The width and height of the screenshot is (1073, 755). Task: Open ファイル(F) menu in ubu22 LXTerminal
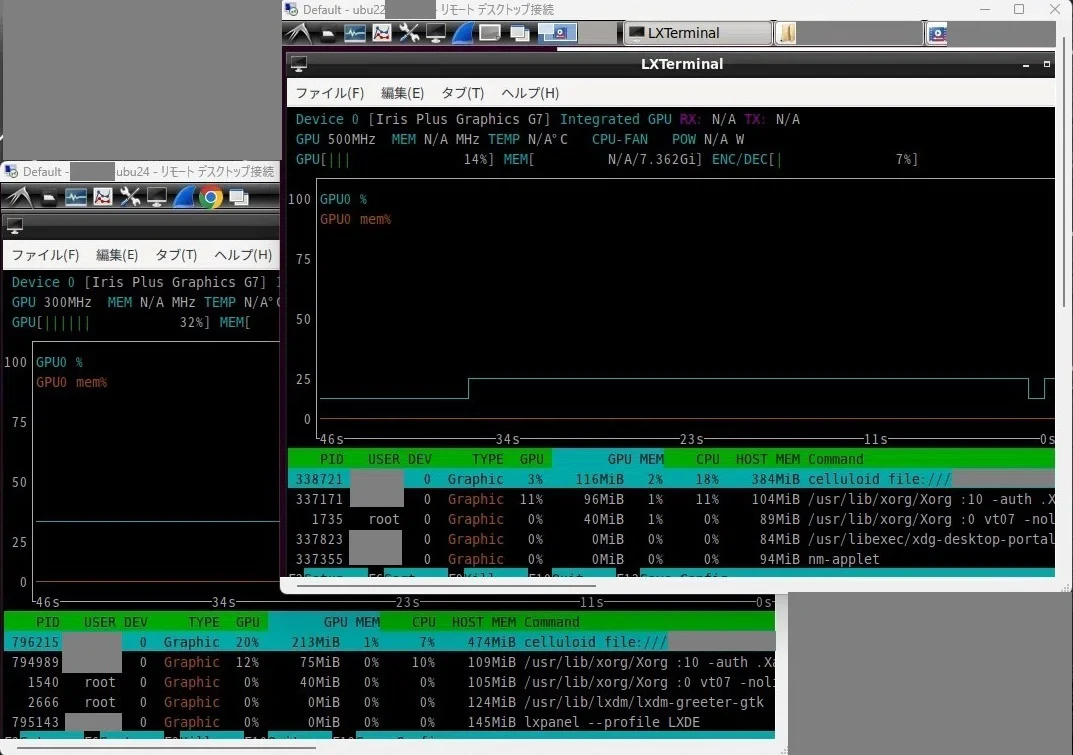(330, 93)
